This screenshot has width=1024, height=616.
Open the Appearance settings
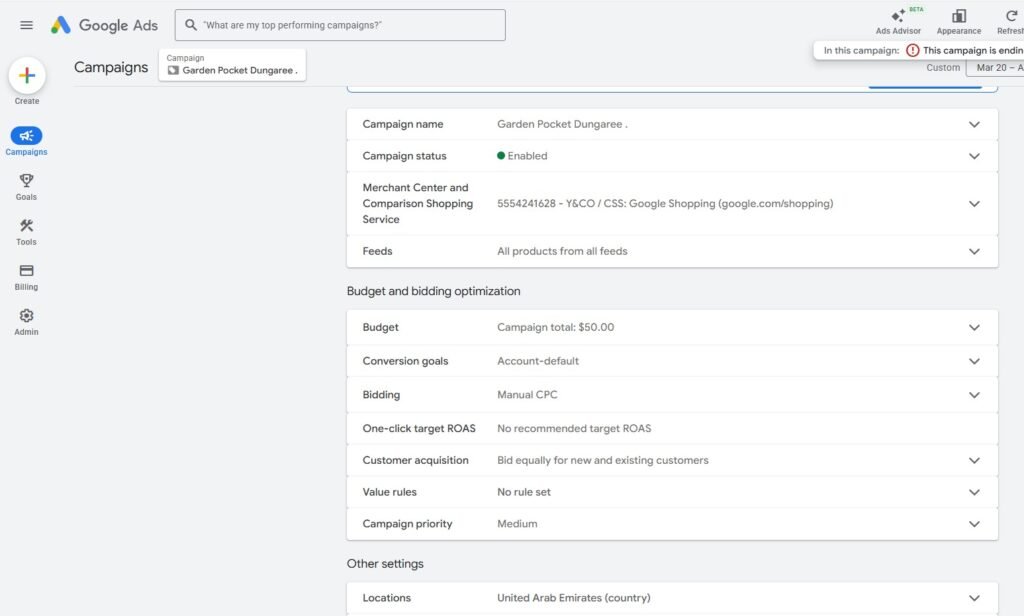[x=959, y=22]
